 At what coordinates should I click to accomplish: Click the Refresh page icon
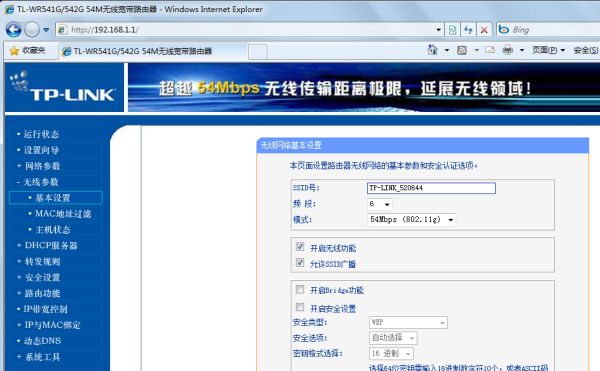[x=468, y=30]
